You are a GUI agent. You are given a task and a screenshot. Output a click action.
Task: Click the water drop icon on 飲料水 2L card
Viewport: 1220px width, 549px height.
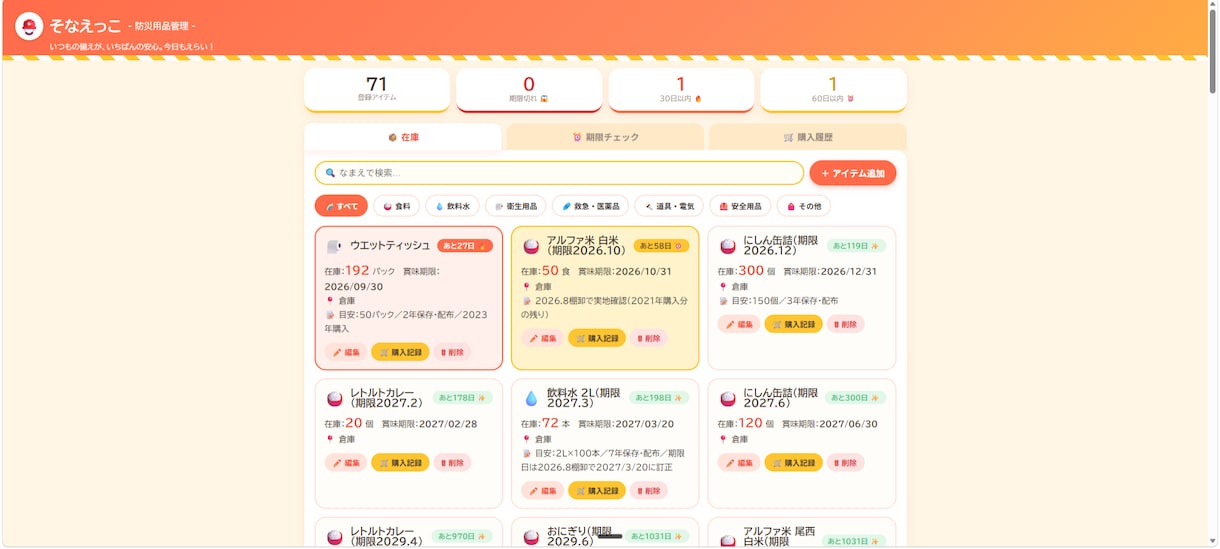(x=531, y=398)
